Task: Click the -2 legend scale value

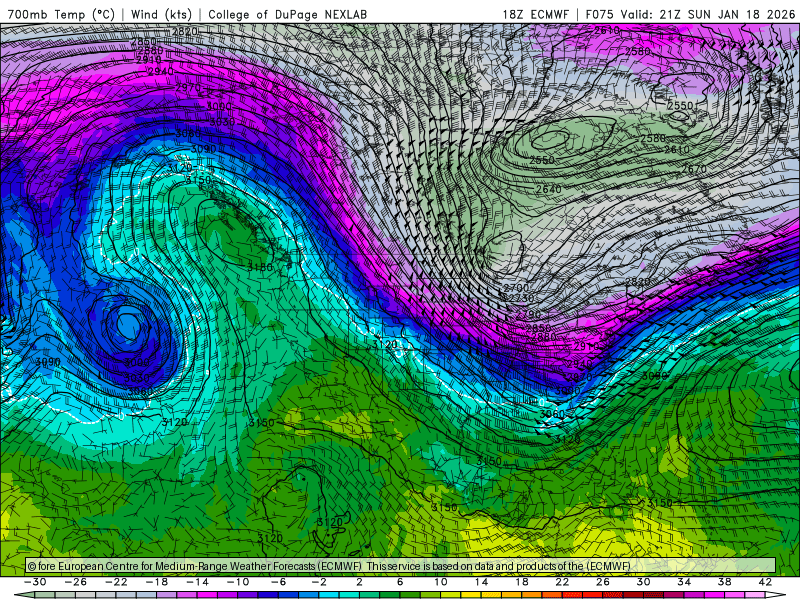Action: click(319, 582)
